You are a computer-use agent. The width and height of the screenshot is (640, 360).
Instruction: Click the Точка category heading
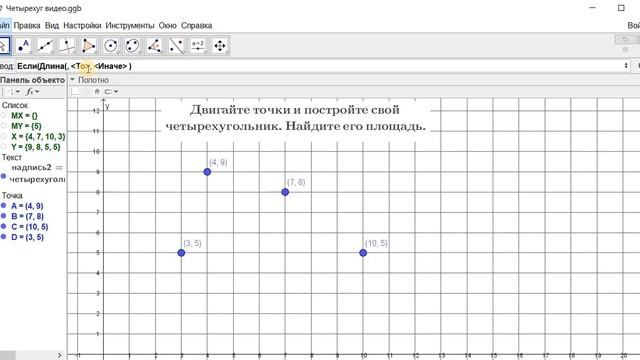pyautogui.click(x=12, y=196)
